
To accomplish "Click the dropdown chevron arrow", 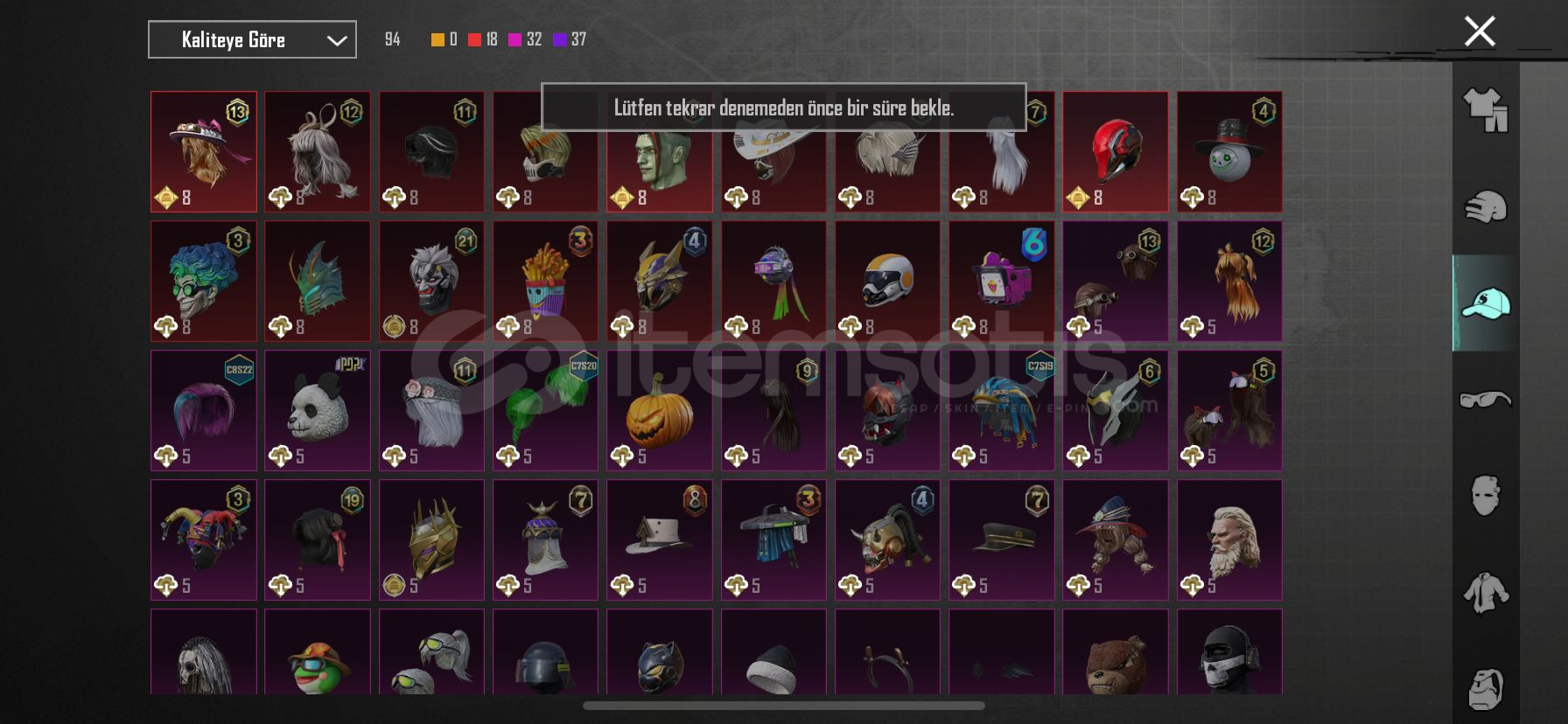I will 337,40.
